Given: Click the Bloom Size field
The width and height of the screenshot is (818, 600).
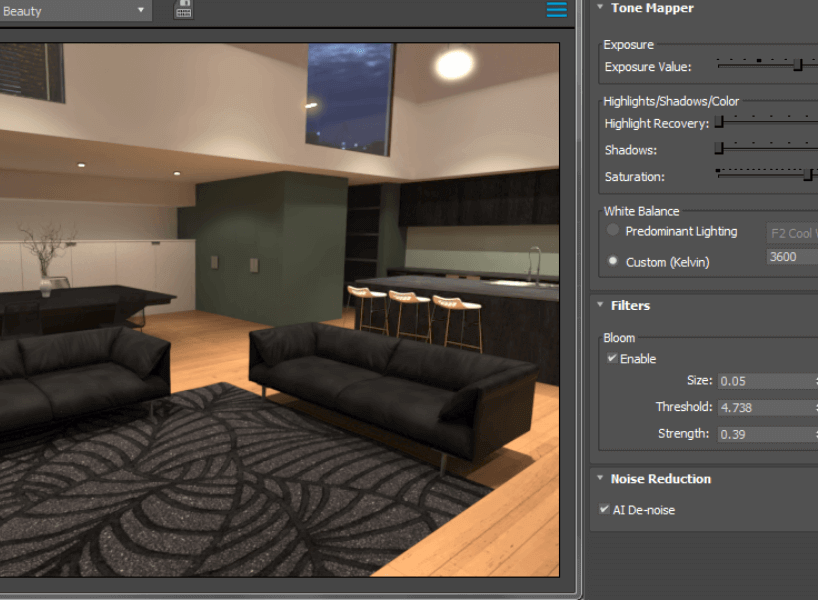Looking at the screenshot, I should point(766,381).
